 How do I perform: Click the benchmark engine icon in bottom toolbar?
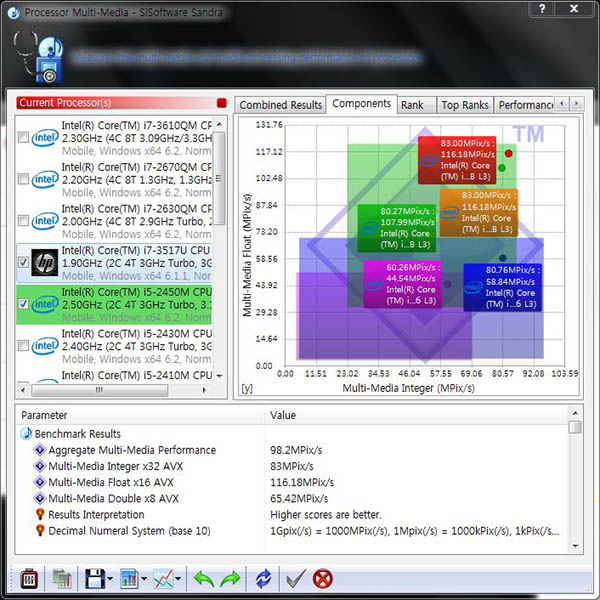coord(29,579)
